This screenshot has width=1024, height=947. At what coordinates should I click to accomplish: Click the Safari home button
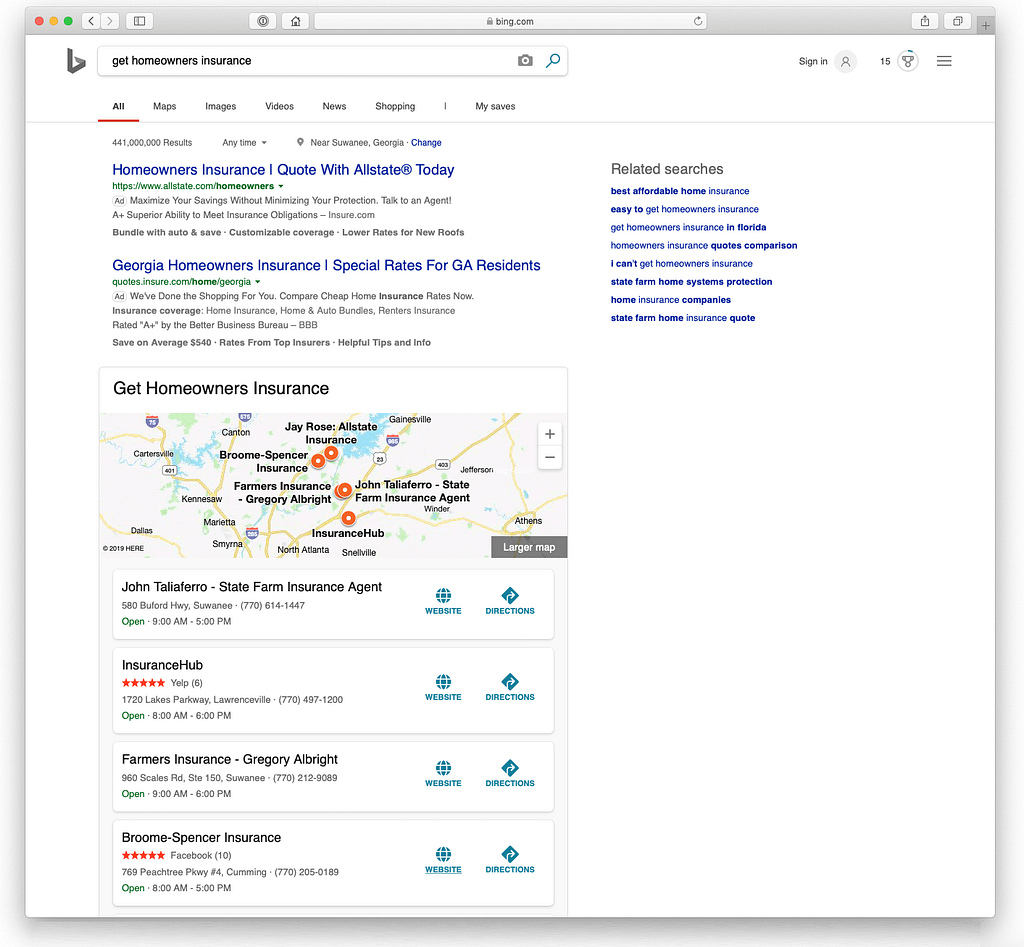(x=295, y=21)
